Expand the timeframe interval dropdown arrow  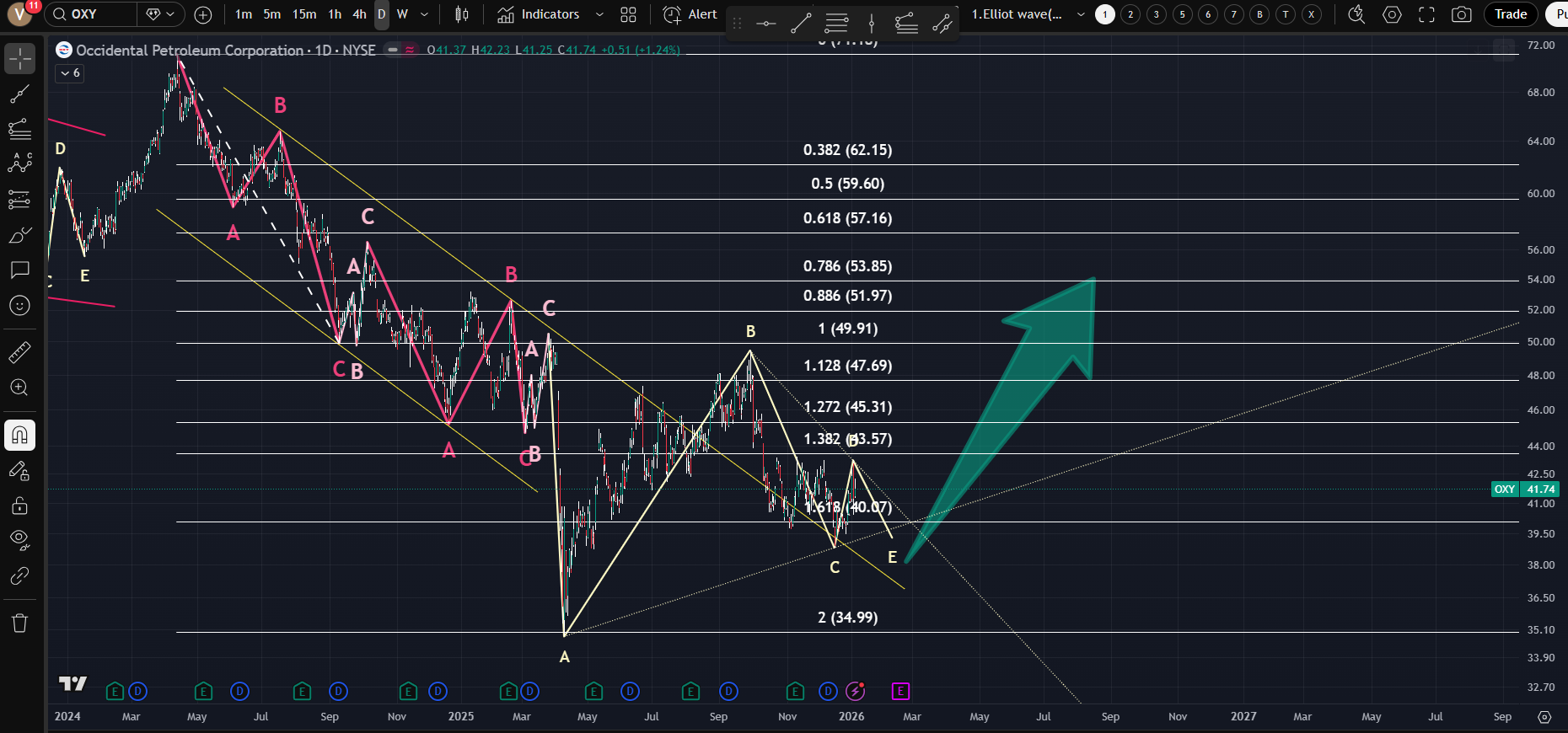[x=424, y=14]
